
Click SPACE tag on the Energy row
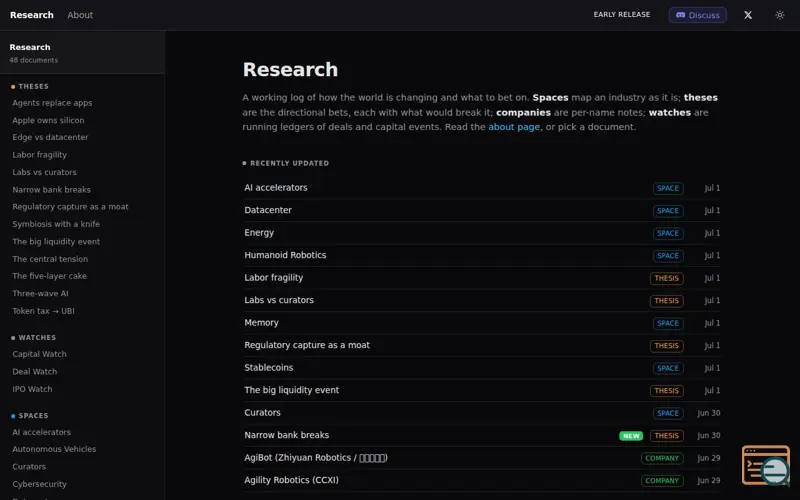tap(668, 233)
